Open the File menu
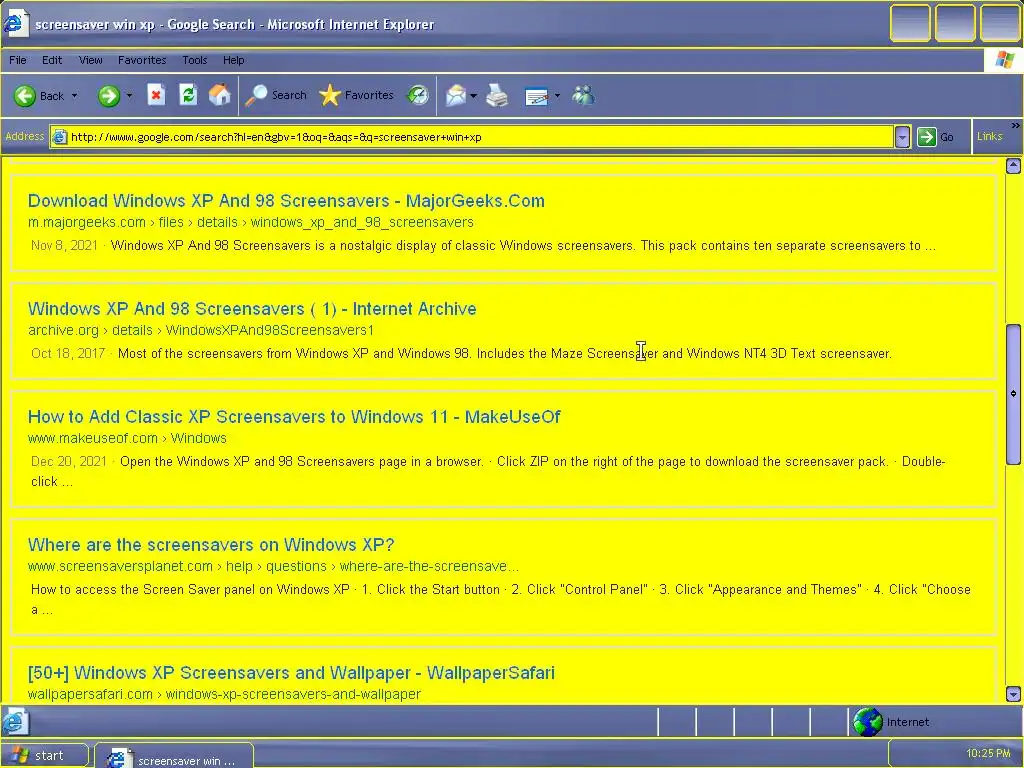 [18, 60]
